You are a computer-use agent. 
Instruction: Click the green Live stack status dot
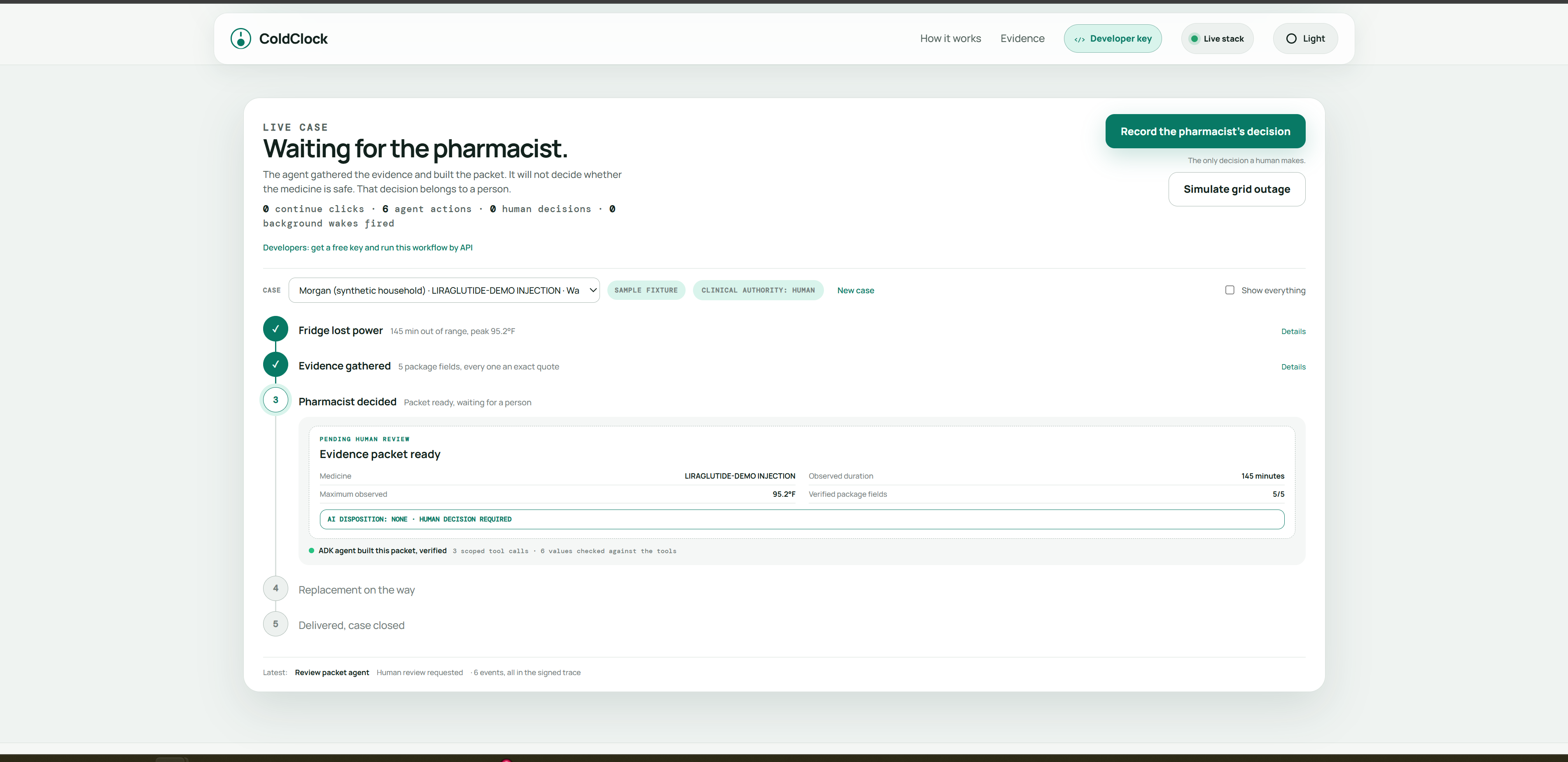click(1194, 39)
